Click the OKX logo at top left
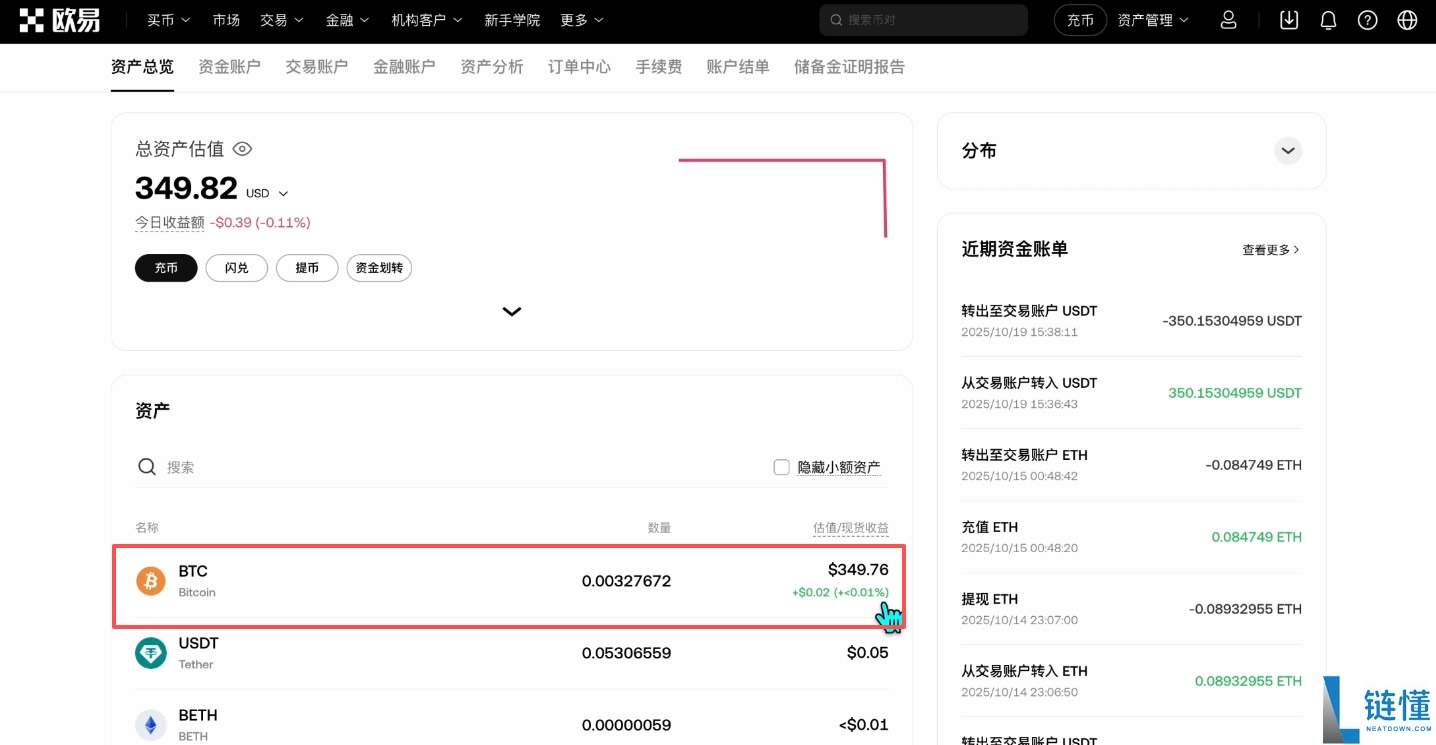The height and width of the screenshot is (745, 1436). pos(59,20)
